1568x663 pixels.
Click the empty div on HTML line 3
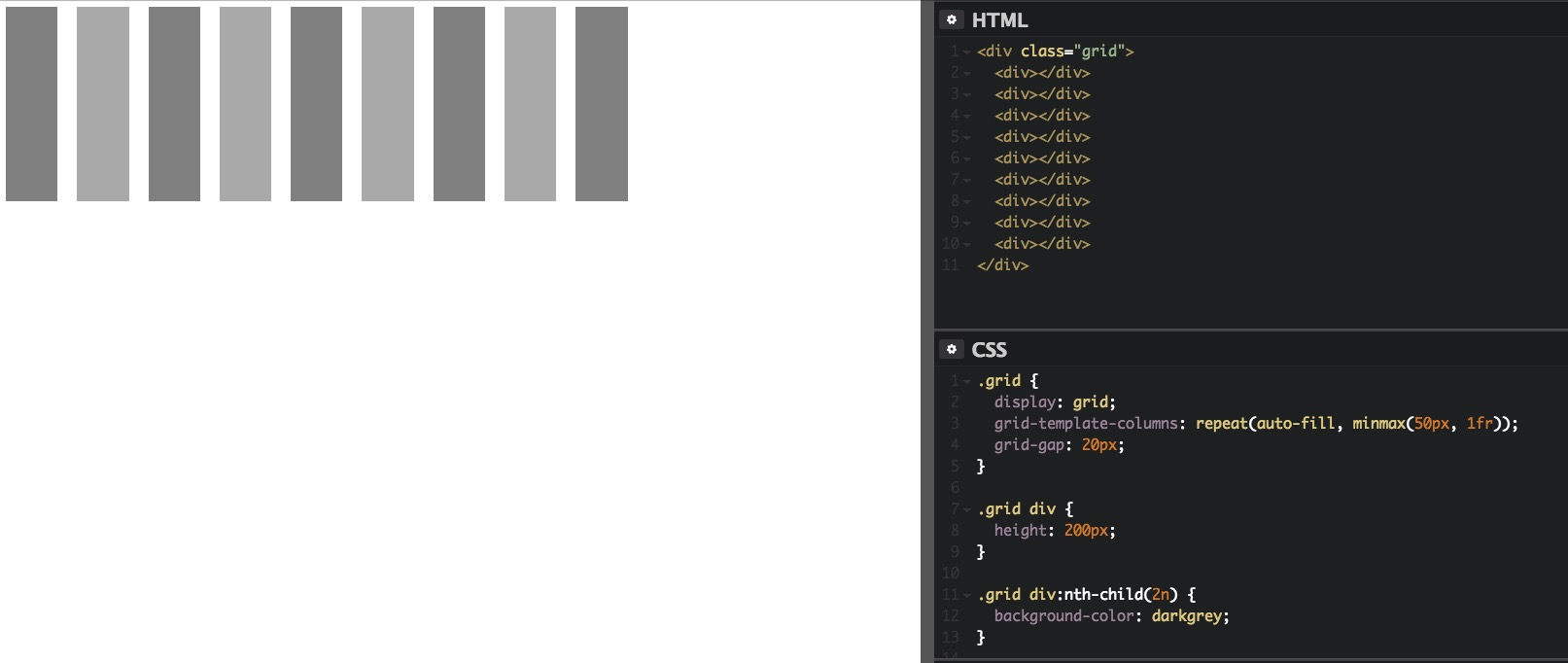click(1042, 94)
